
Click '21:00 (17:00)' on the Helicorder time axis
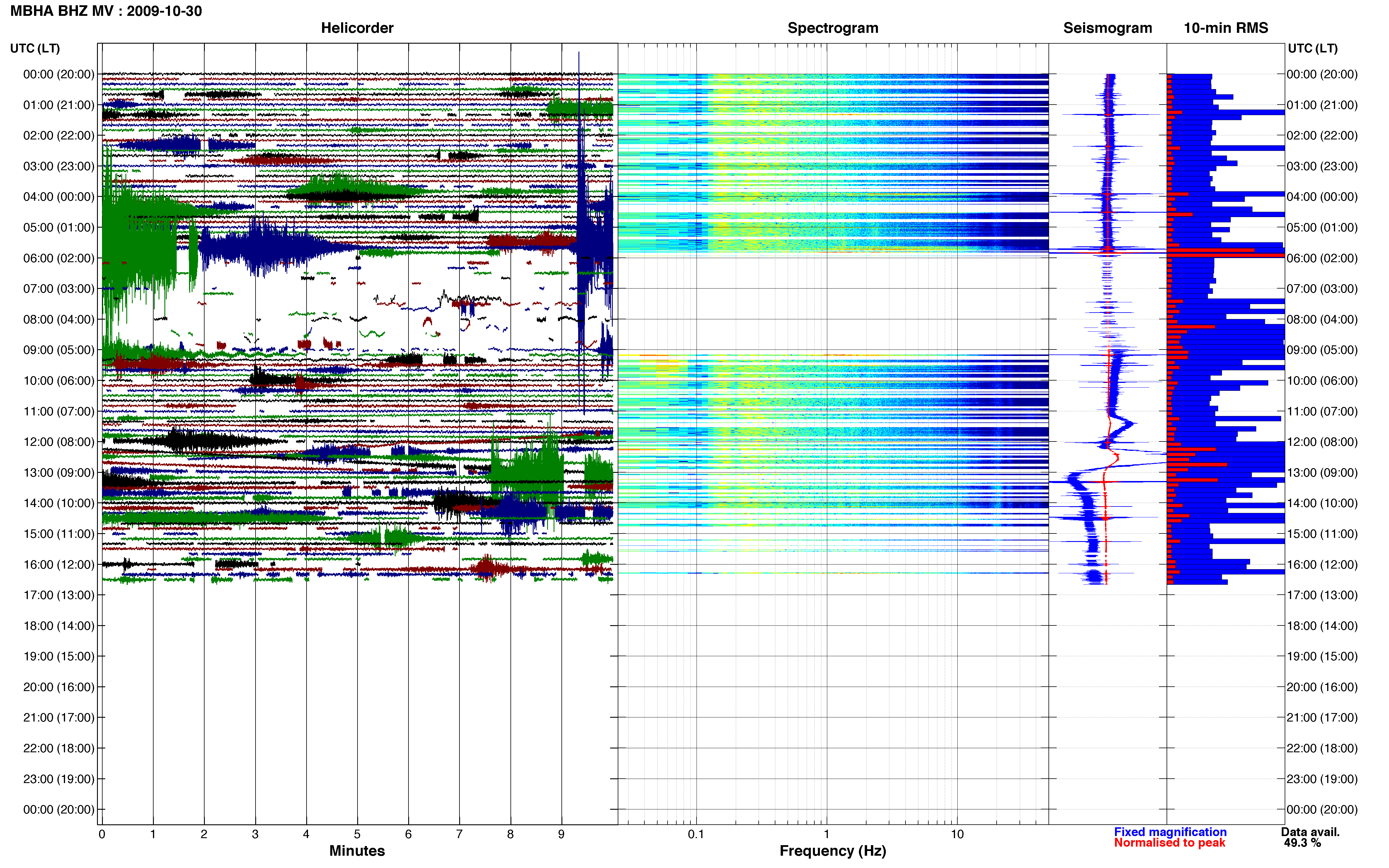(x=59, y=718)
